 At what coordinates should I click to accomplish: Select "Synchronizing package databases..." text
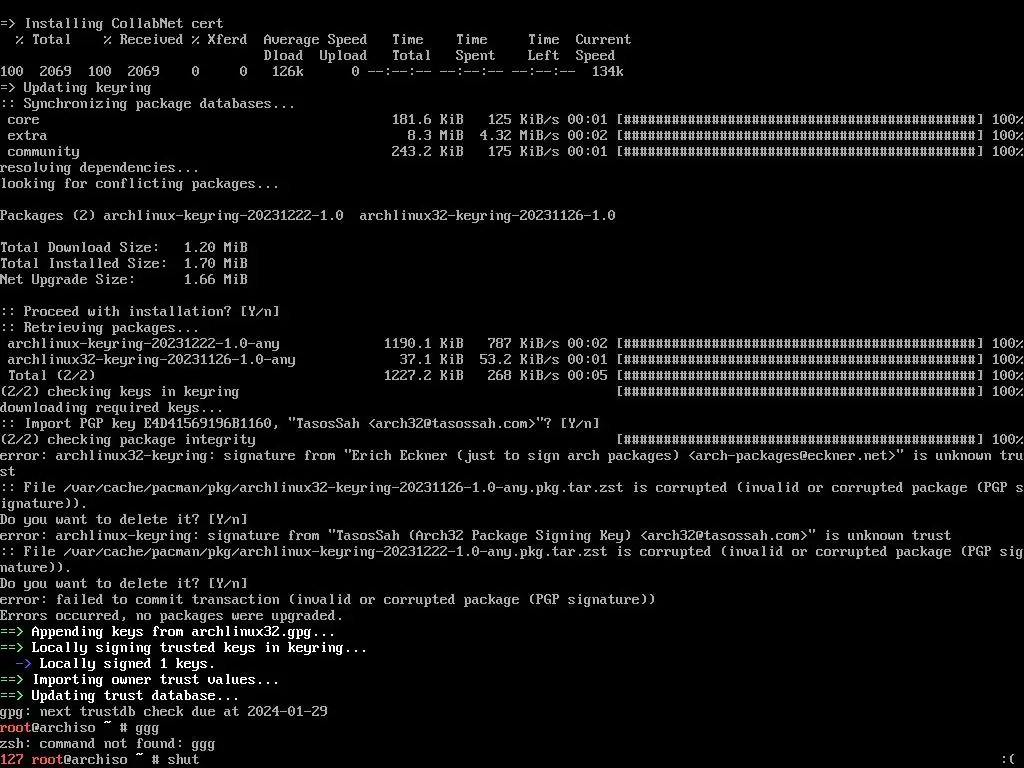click(159, 104)
